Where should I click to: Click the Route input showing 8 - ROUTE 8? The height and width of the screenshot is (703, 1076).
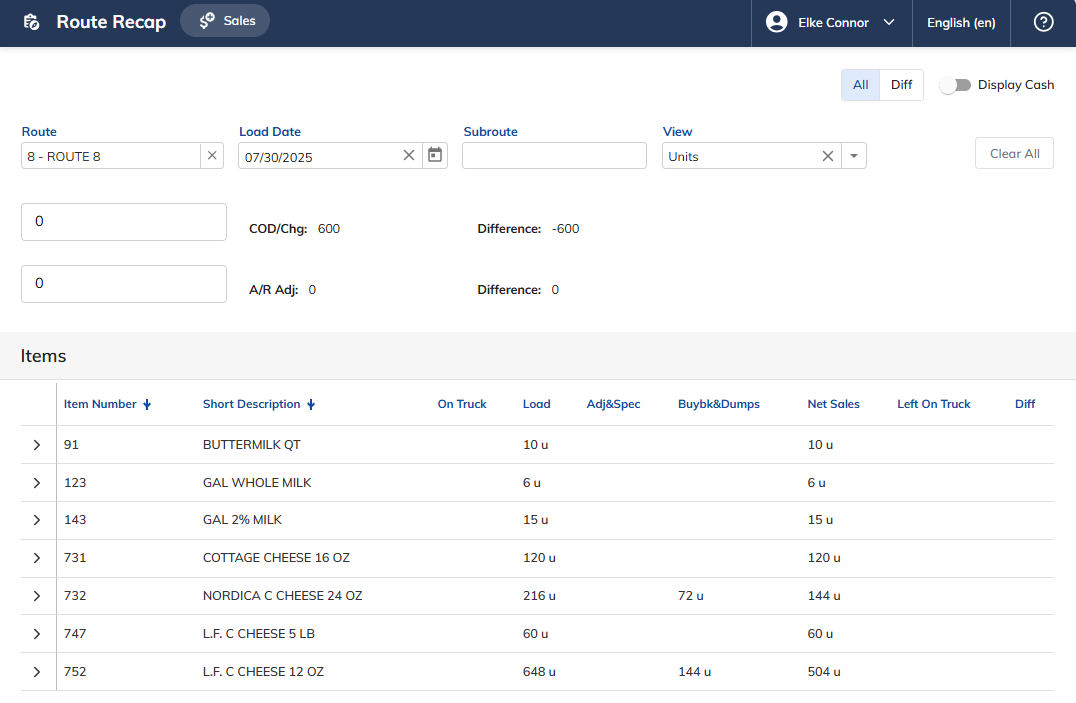(110, 156)
